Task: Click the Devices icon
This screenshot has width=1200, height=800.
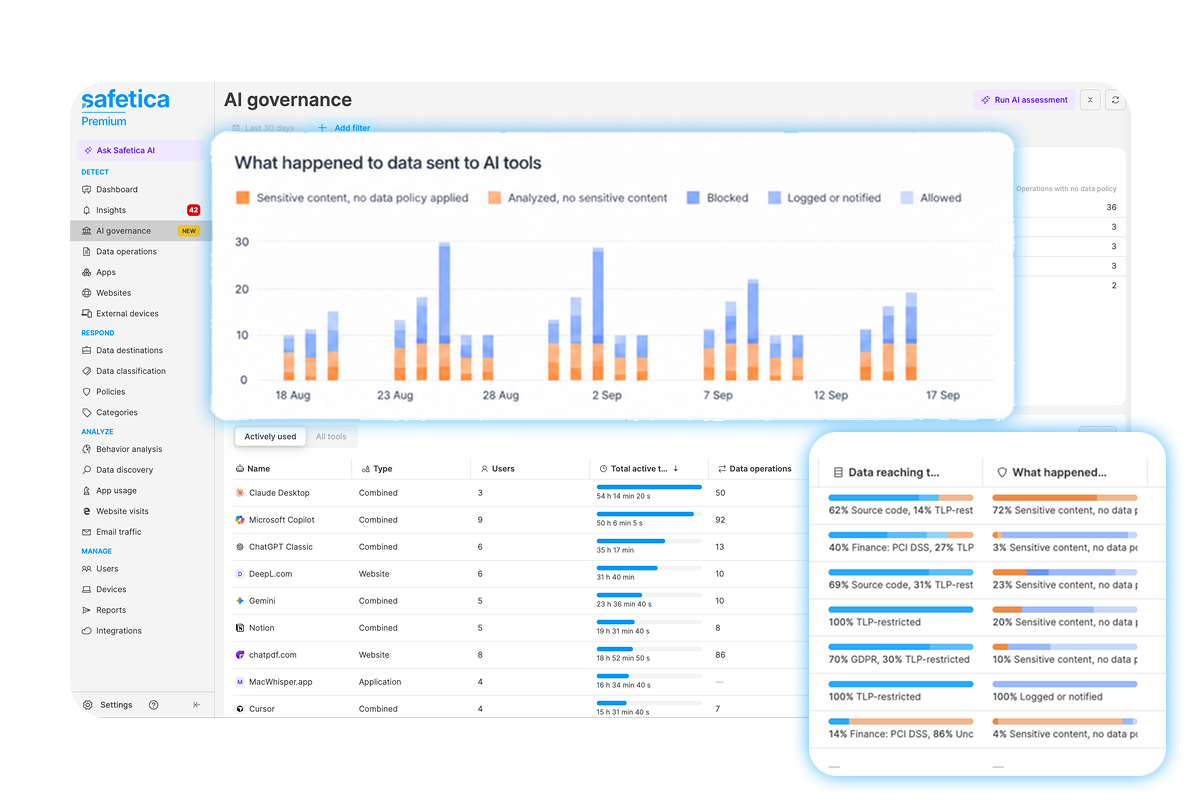Action: tap(86, 589)
